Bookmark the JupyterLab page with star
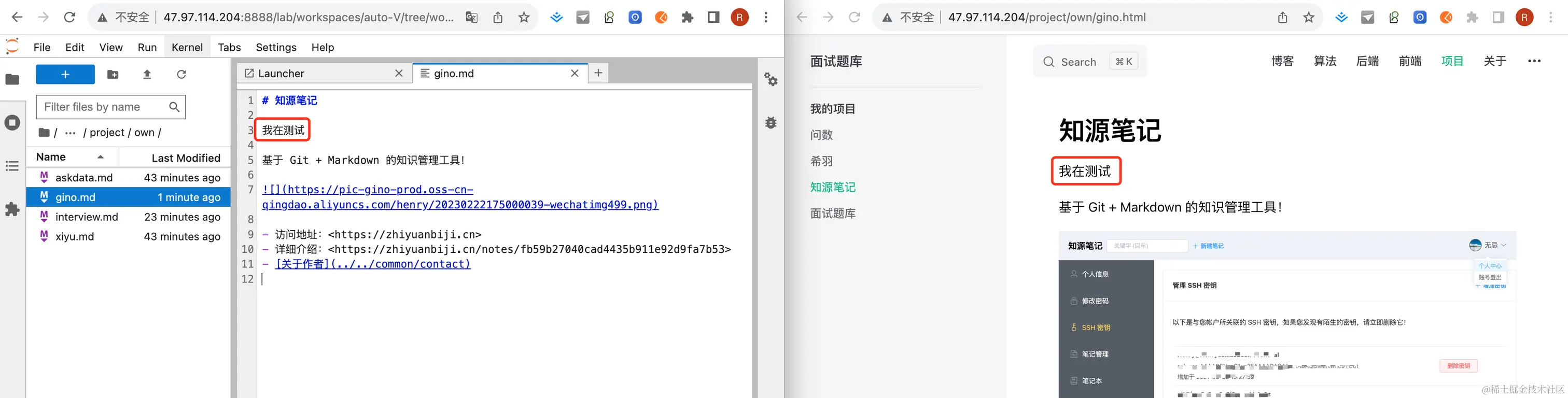The width and height of the screenshot is (1568, 398). coord(524,17)
